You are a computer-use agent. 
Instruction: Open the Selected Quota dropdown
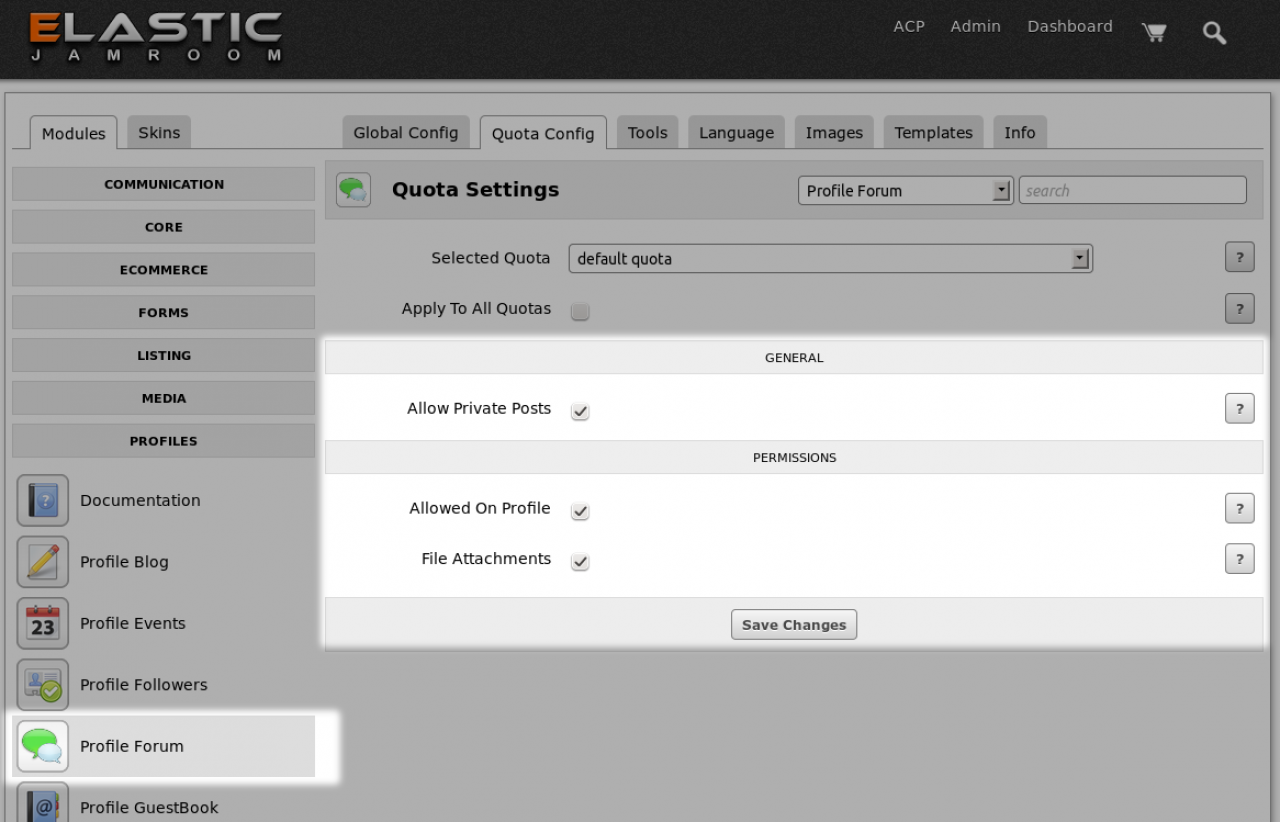pos(831,259)
